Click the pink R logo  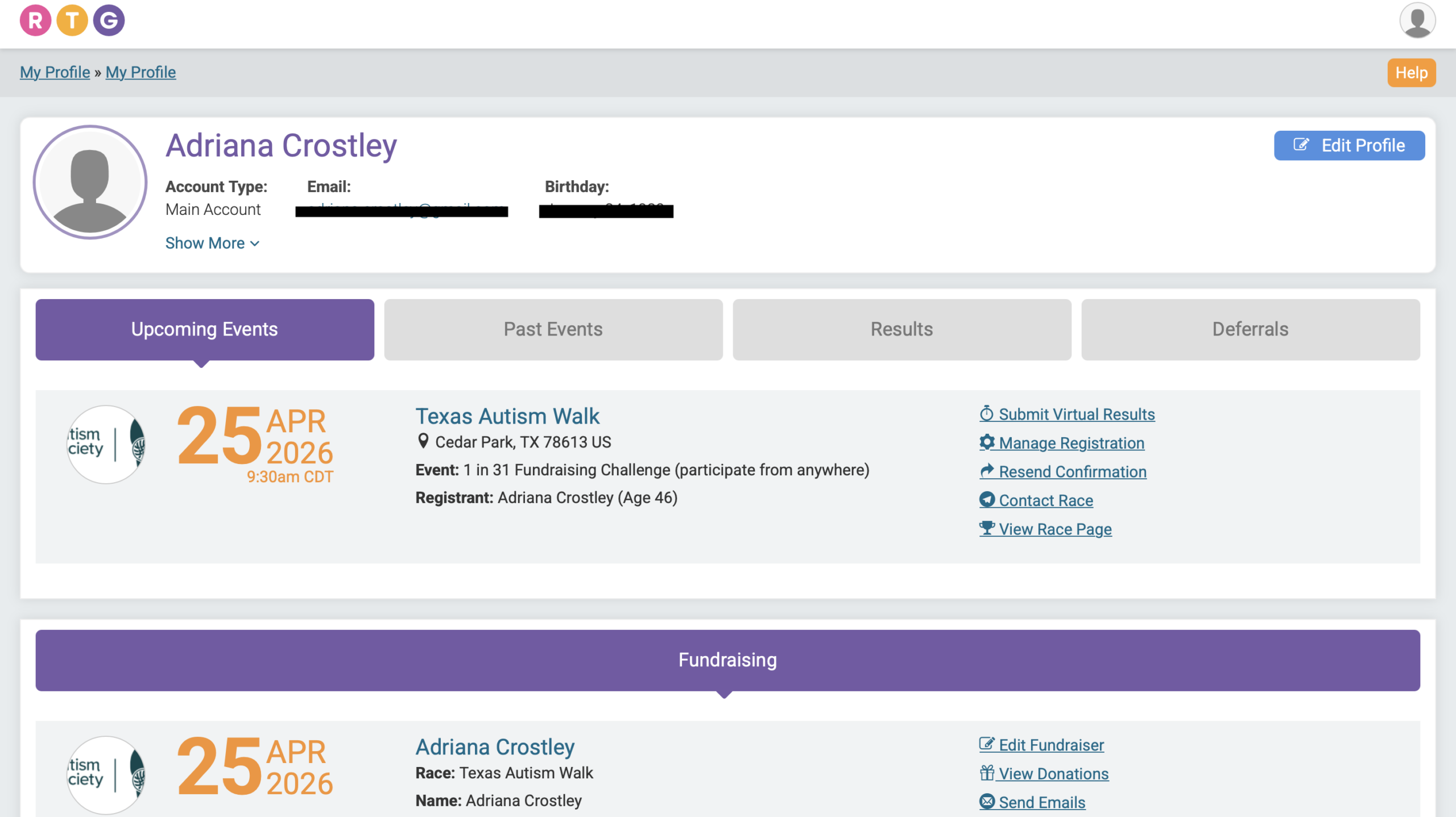click(36, 20)
